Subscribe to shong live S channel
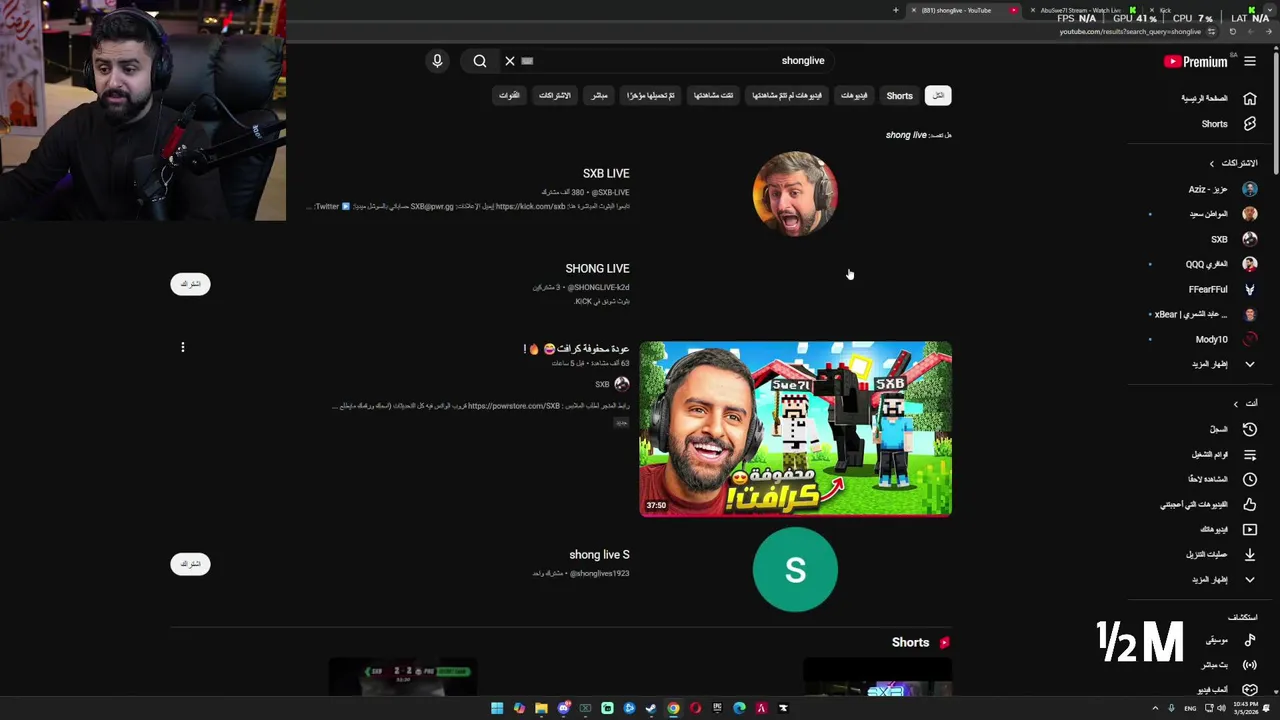This screenshot has height=720, width=1280. click(x=190, y=564)
